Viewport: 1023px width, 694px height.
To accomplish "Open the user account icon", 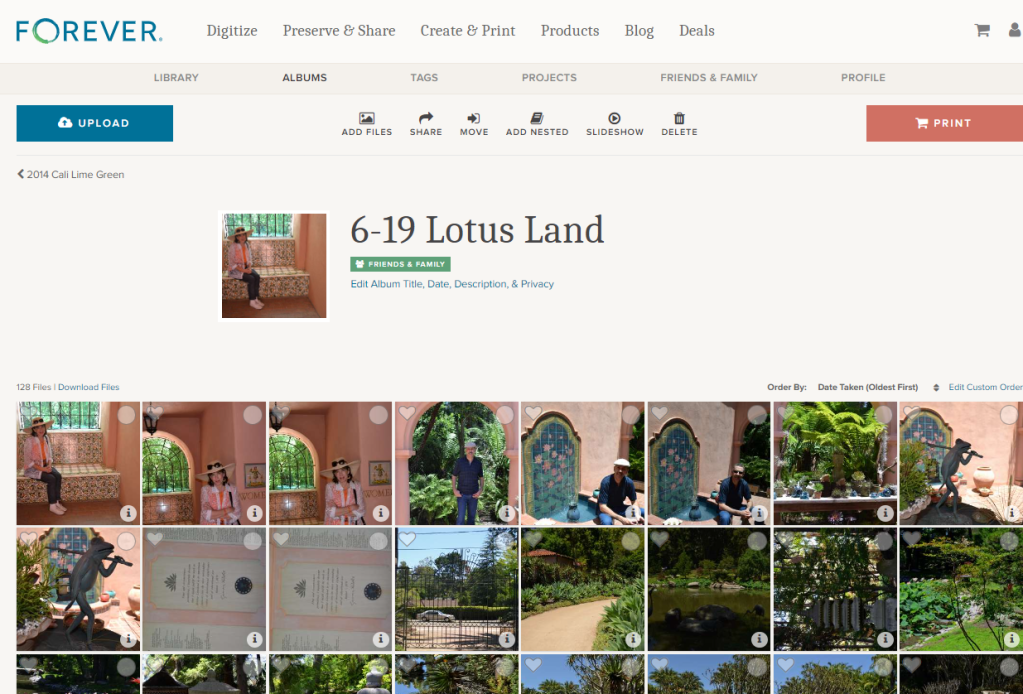I will 1014,30.
